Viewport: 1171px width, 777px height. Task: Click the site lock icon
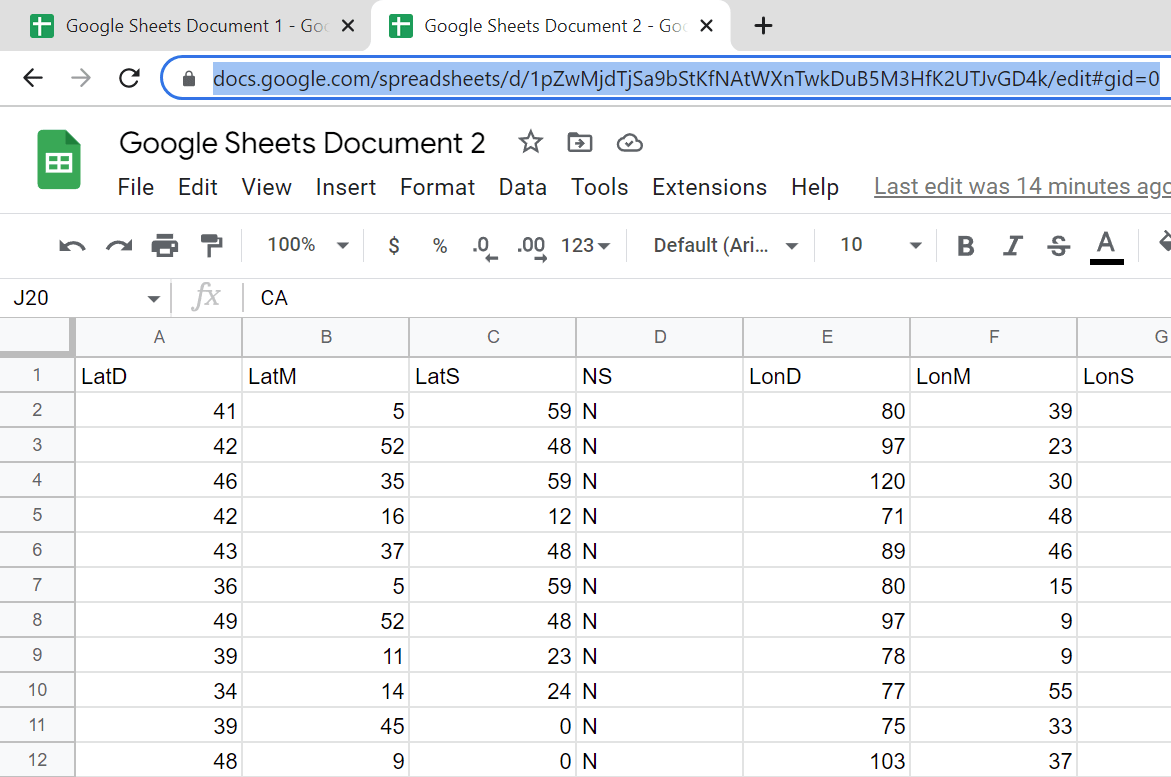(189, 78)
